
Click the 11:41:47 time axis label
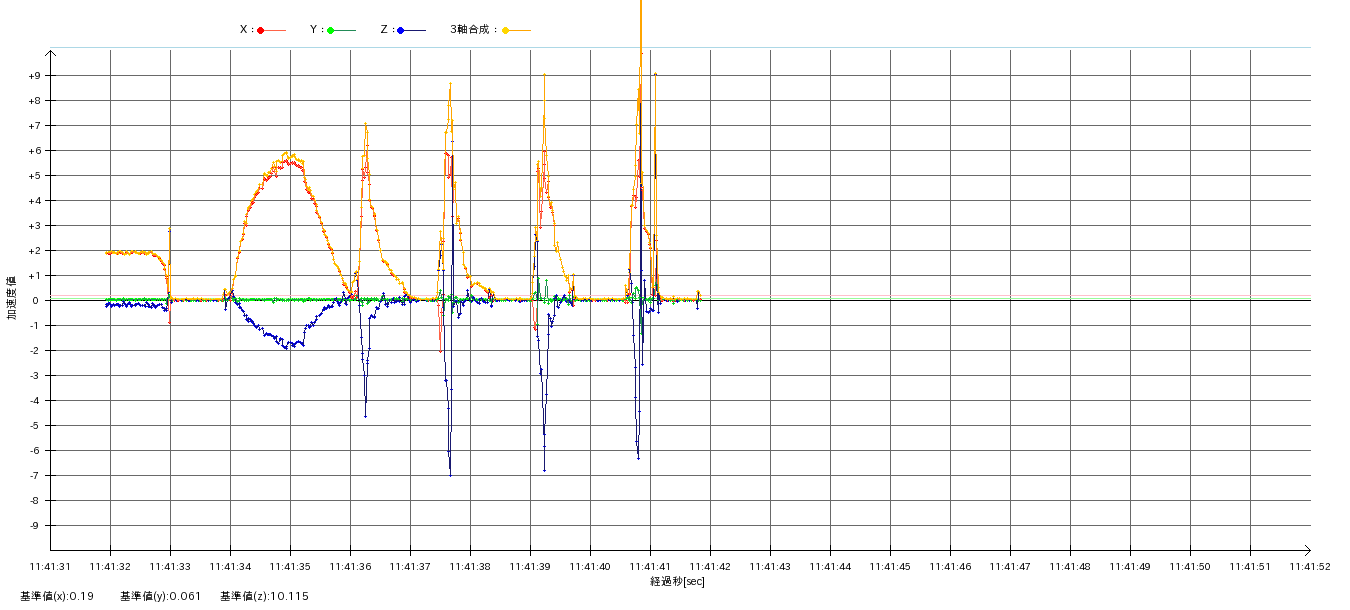[1010, 567]
